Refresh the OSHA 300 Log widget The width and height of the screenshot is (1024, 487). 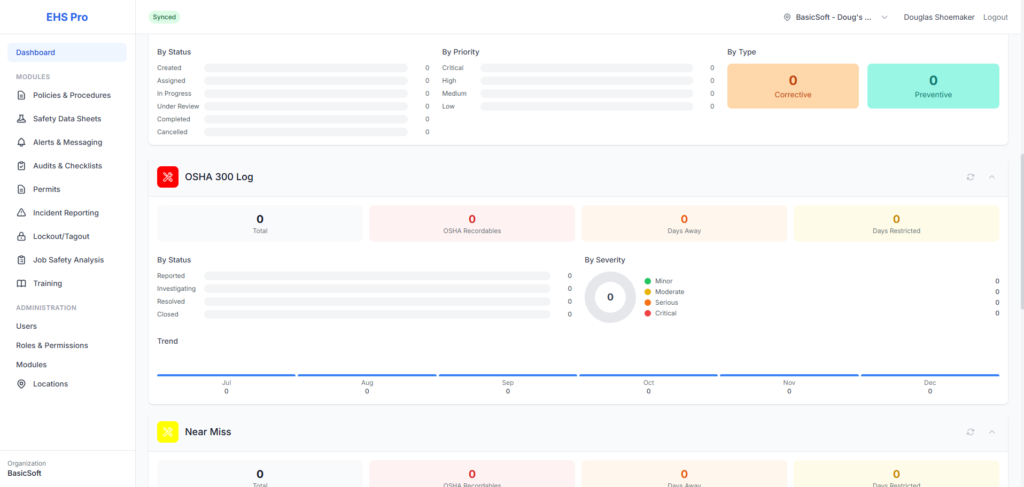click(970, 177)
